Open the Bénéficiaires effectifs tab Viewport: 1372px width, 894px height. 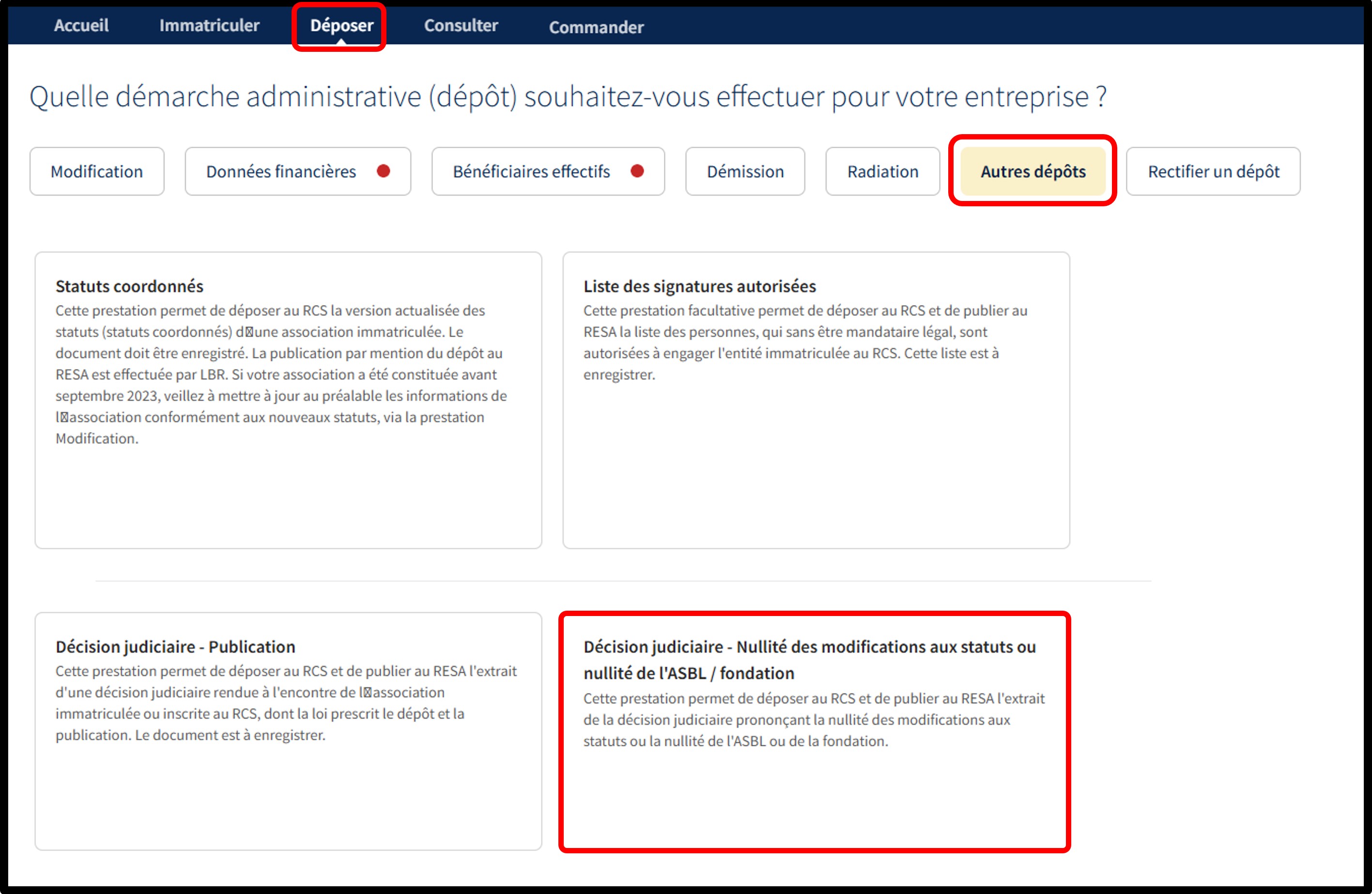click(531, 171)
